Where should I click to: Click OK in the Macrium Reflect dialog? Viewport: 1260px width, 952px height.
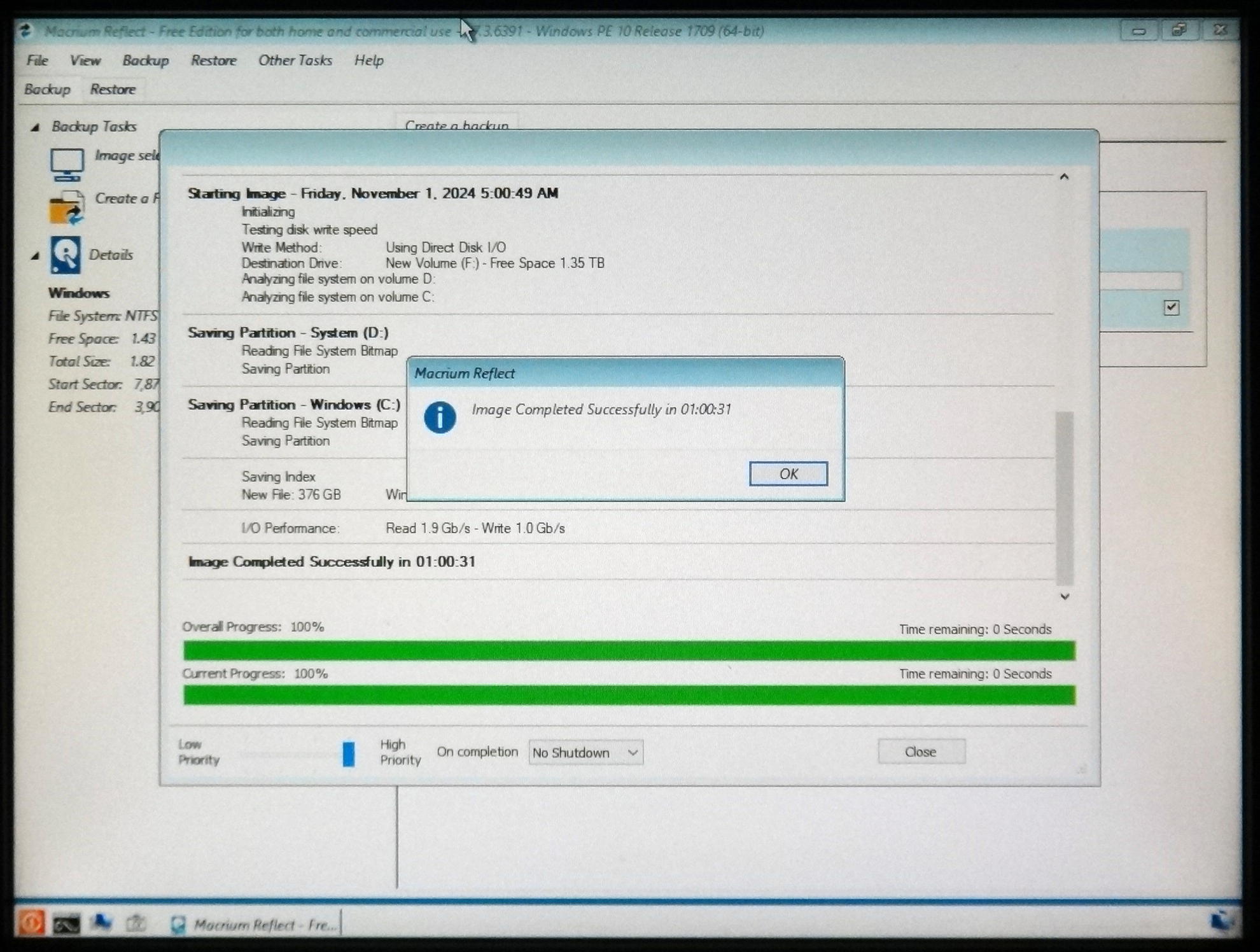coord(788,473)
